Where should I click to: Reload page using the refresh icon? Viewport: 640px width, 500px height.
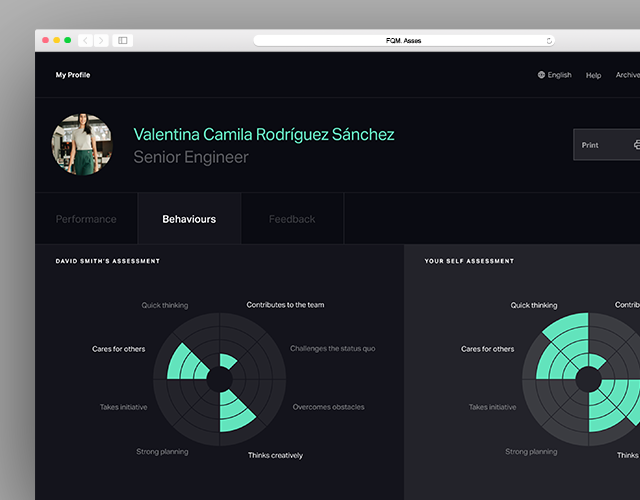tap(549, 41)
